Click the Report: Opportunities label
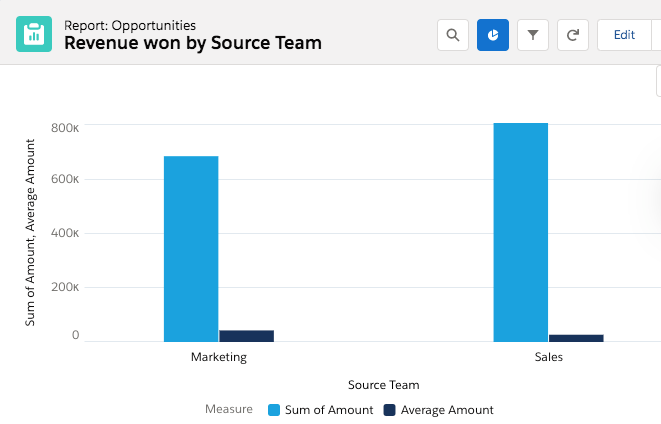The height and width of the screenshot is (424, 661). point(130,24)
